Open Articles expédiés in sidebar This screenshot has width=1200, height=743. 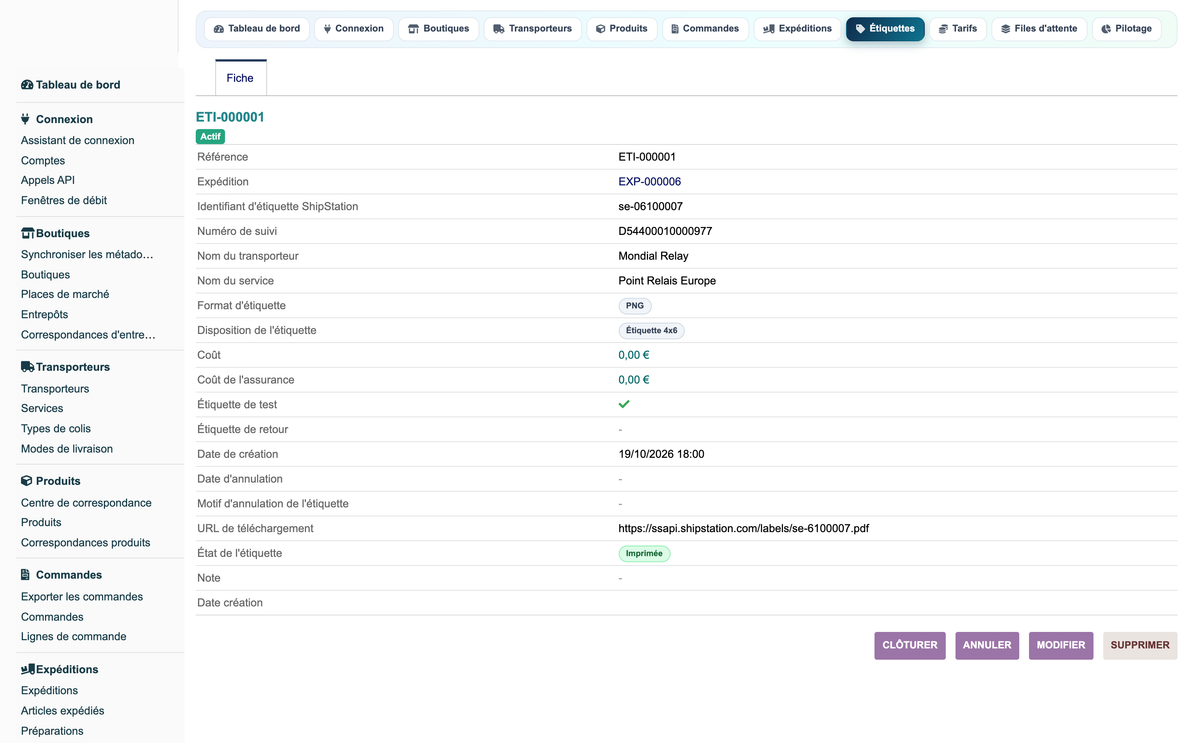pos(63,711)
